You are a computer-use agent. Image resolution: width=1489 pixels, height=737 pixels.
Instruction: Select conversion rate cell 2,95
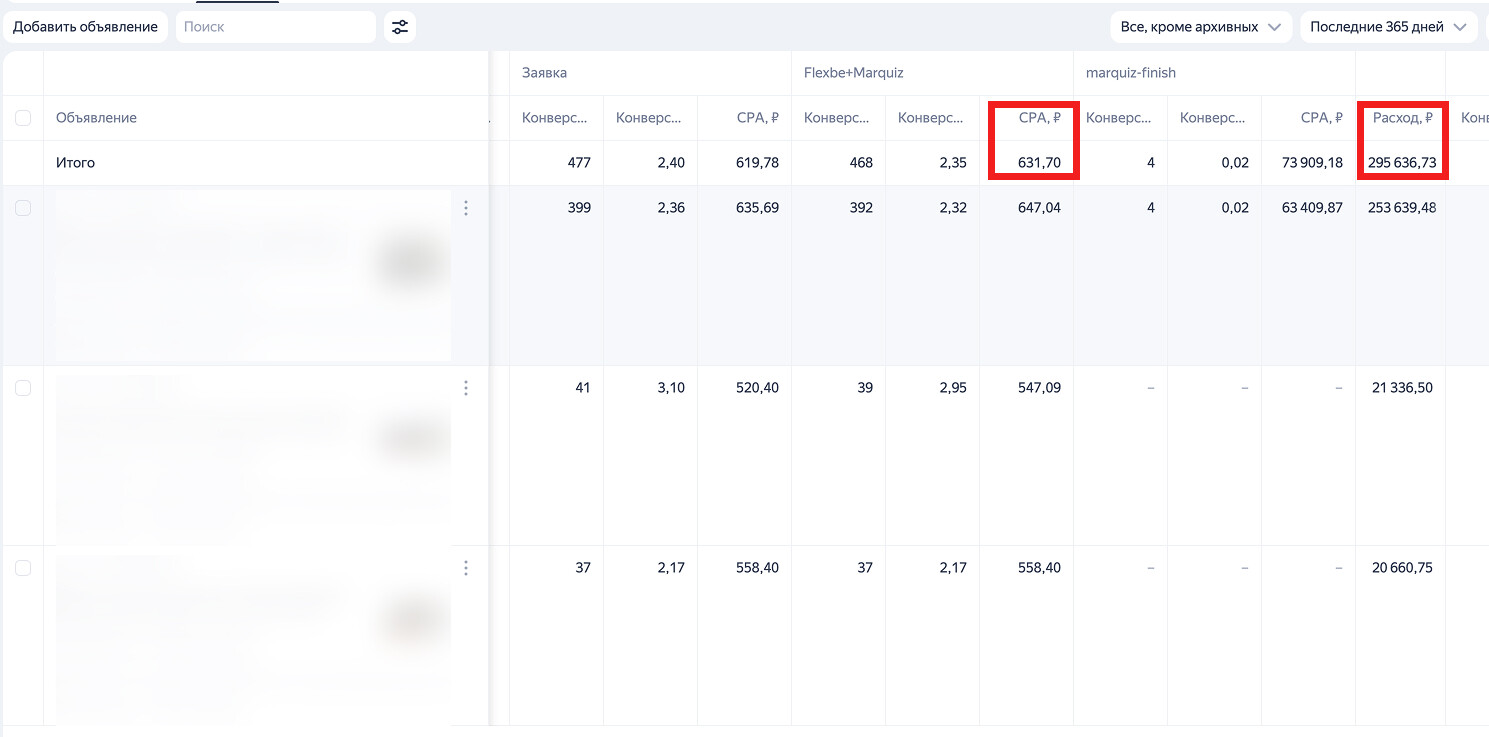point(953,388)
